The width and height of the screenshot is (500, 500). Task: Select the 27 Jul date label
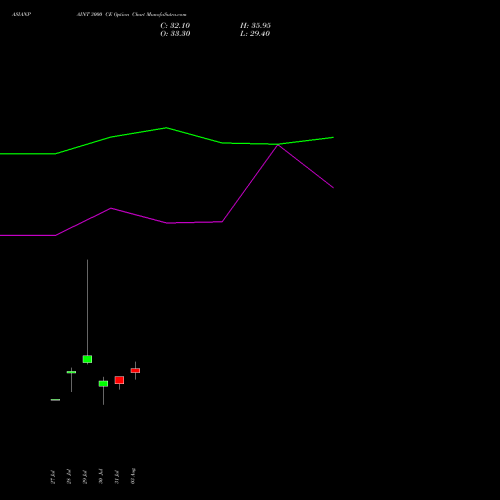click(53, 477)
